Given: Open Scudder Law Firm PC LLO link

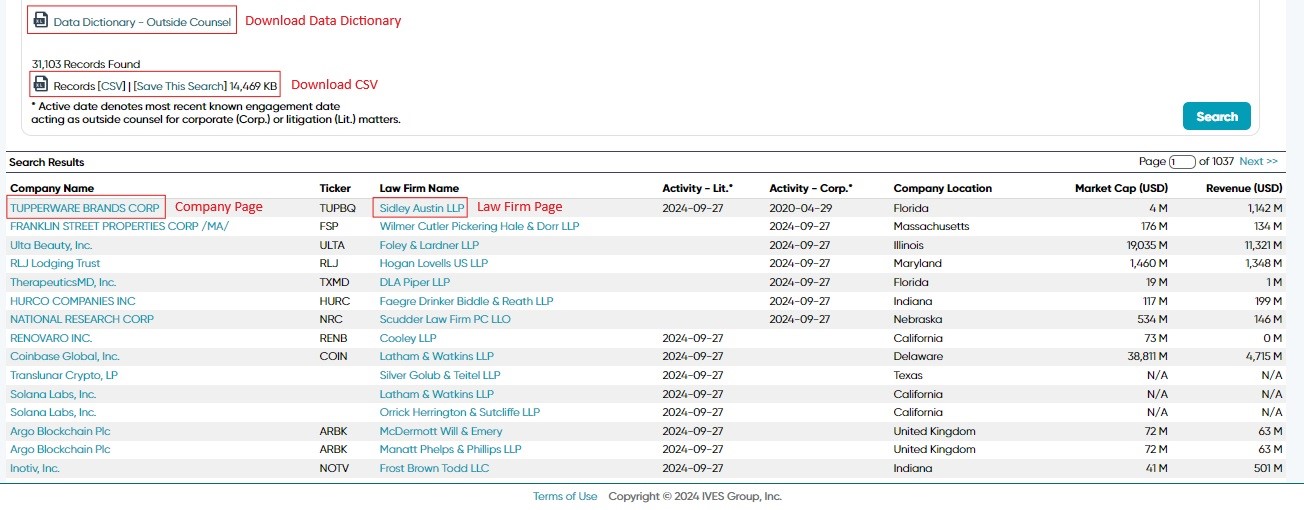Looking at the screenshot, I should [445, 319].
